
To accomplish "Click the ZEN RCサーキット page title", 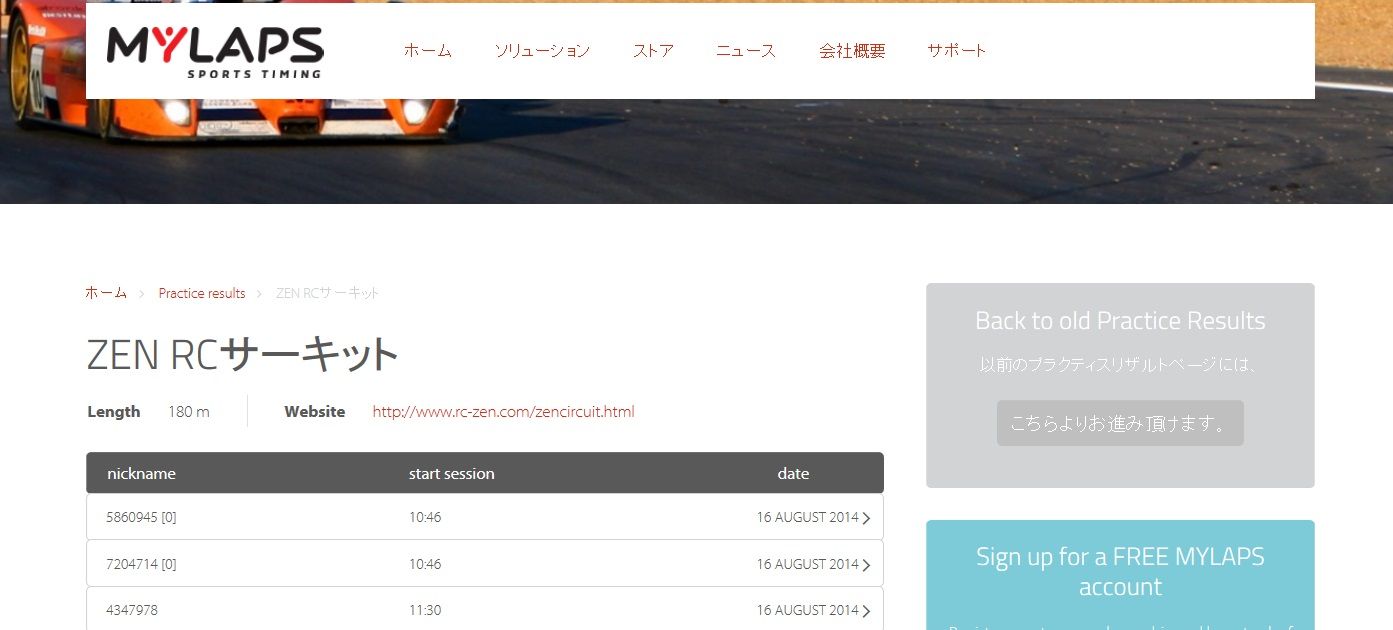I will [x=243, y=354].
